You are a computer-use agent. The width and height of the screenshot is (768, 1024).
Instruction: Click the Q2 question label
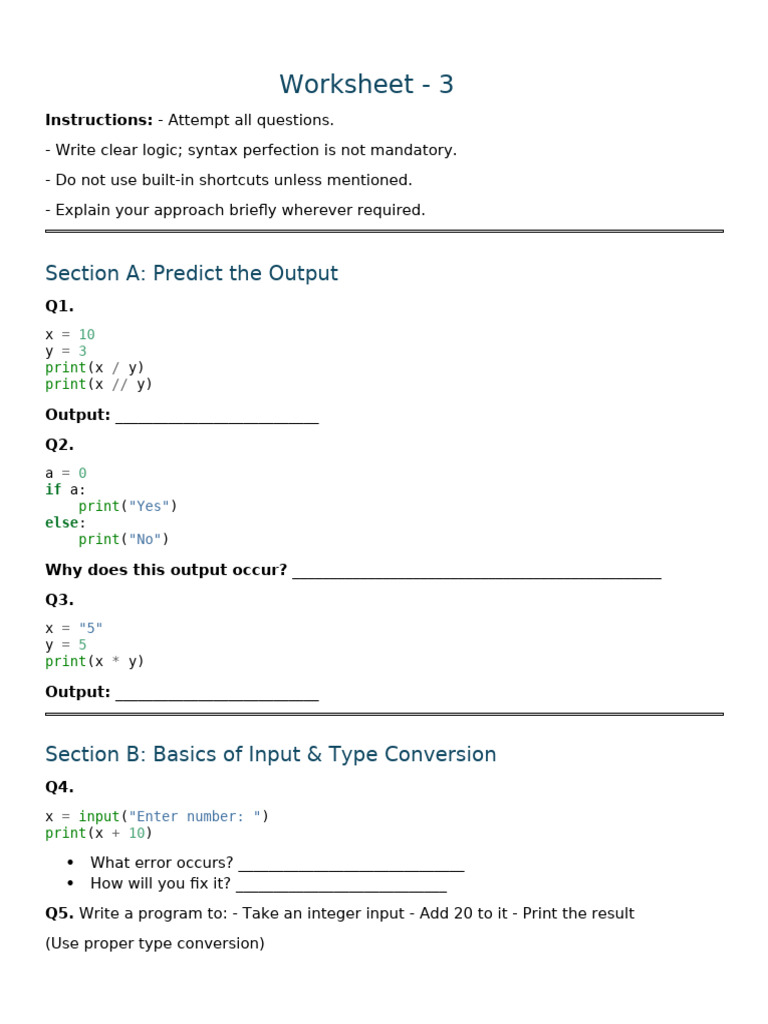pyautogui.click(x=59, y=445)
